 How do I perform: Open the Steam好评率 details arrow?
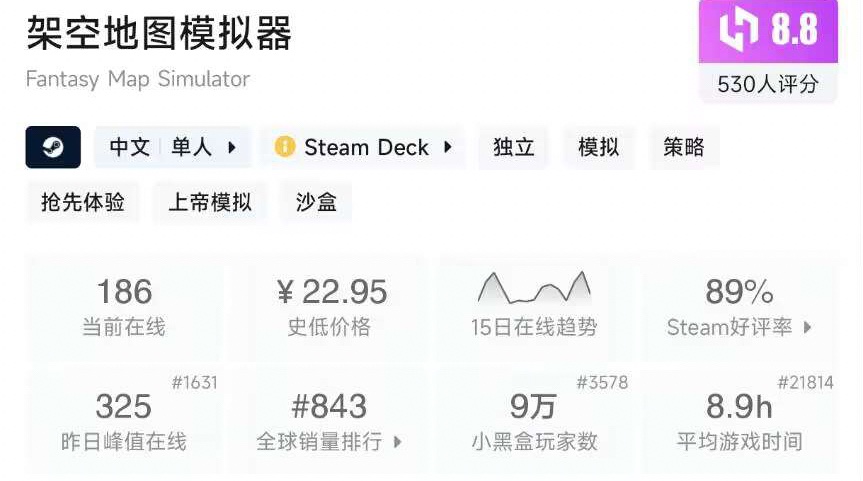pos(807,327)
